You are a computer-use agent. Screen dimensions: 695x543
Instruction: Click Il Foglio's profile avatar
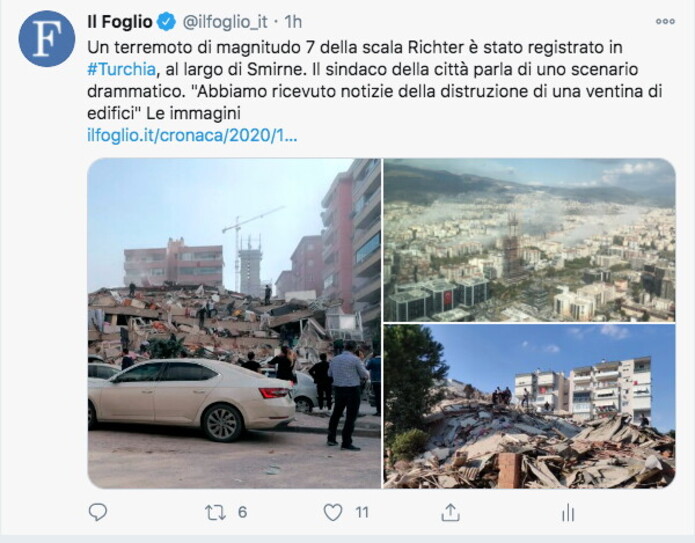pos(47,39)
